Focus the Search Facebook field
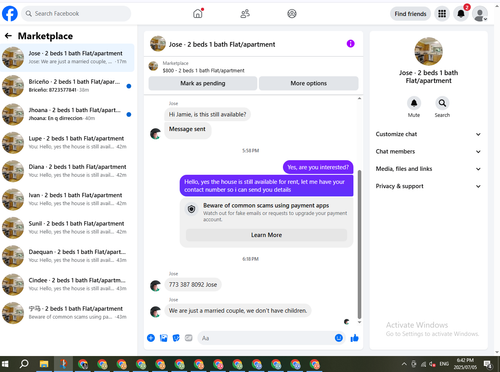 (76, 14)
